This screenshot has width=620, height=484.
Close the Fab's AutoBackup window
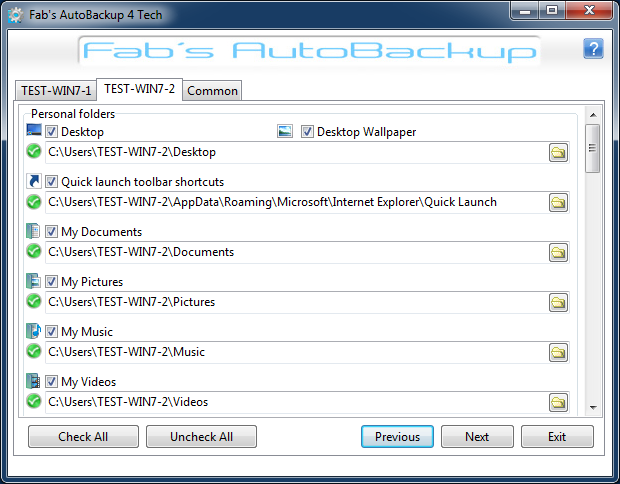(x=589, y=11)
